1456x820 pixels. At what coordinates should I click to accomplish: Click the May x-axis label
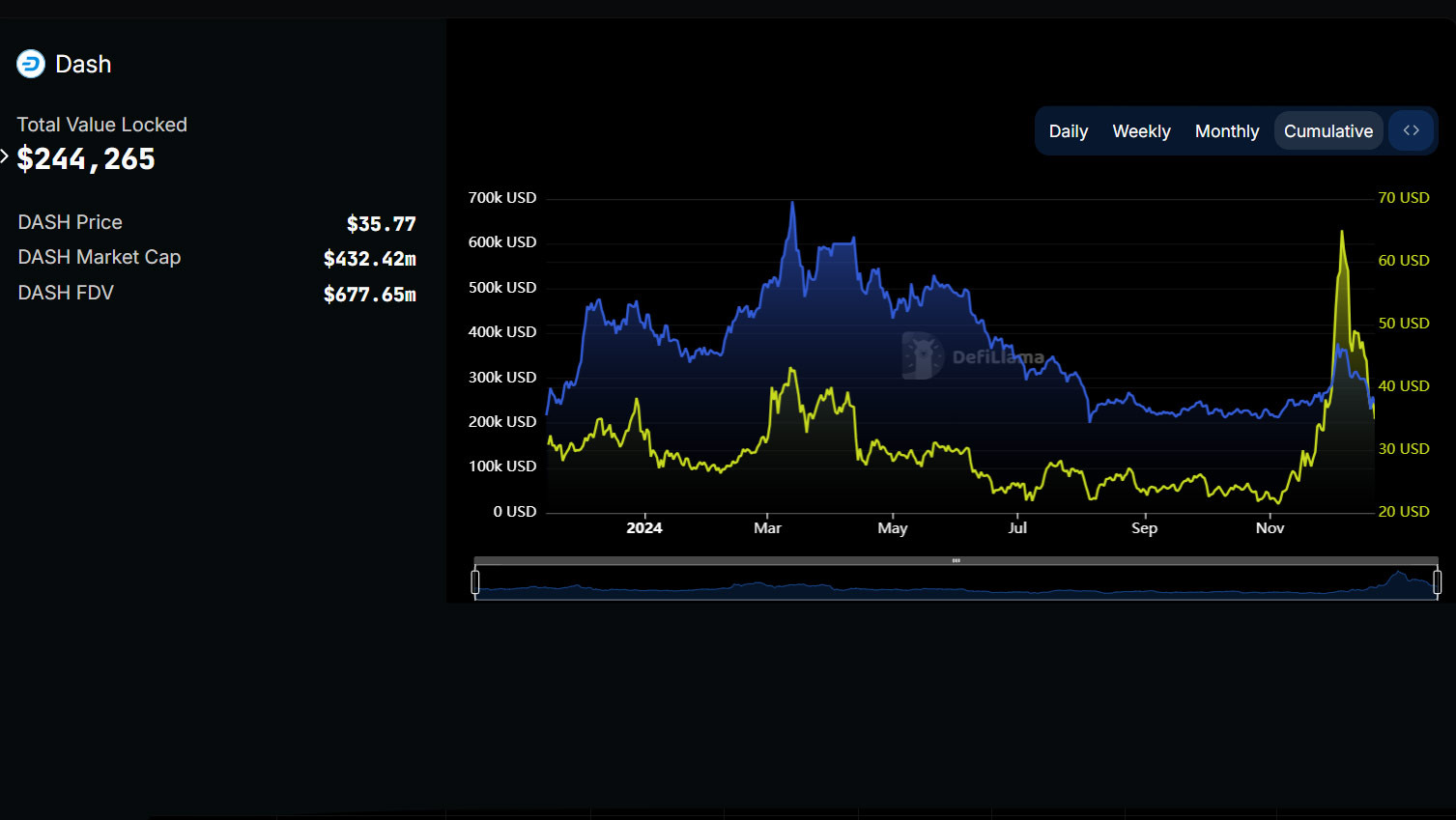(893, 528)
